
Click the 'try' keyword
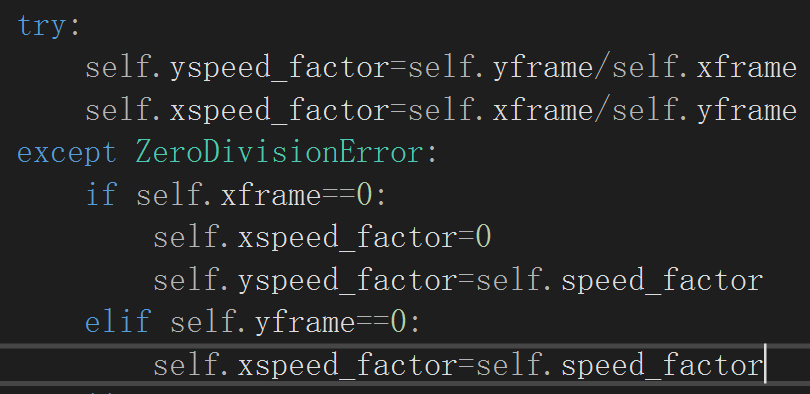point(41,26)
